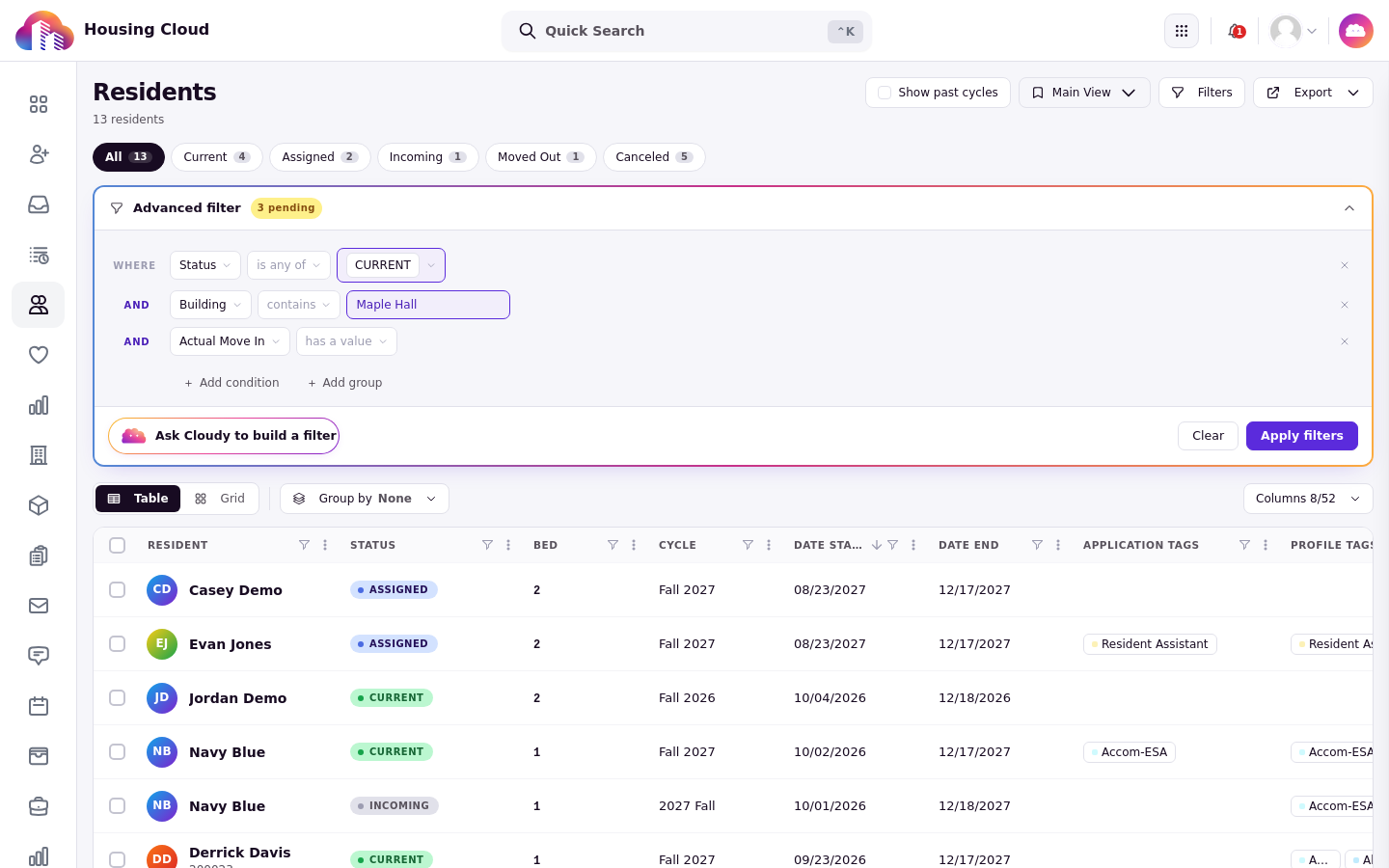
Task: Select the Canceled tab
Action: pos(654,157)
